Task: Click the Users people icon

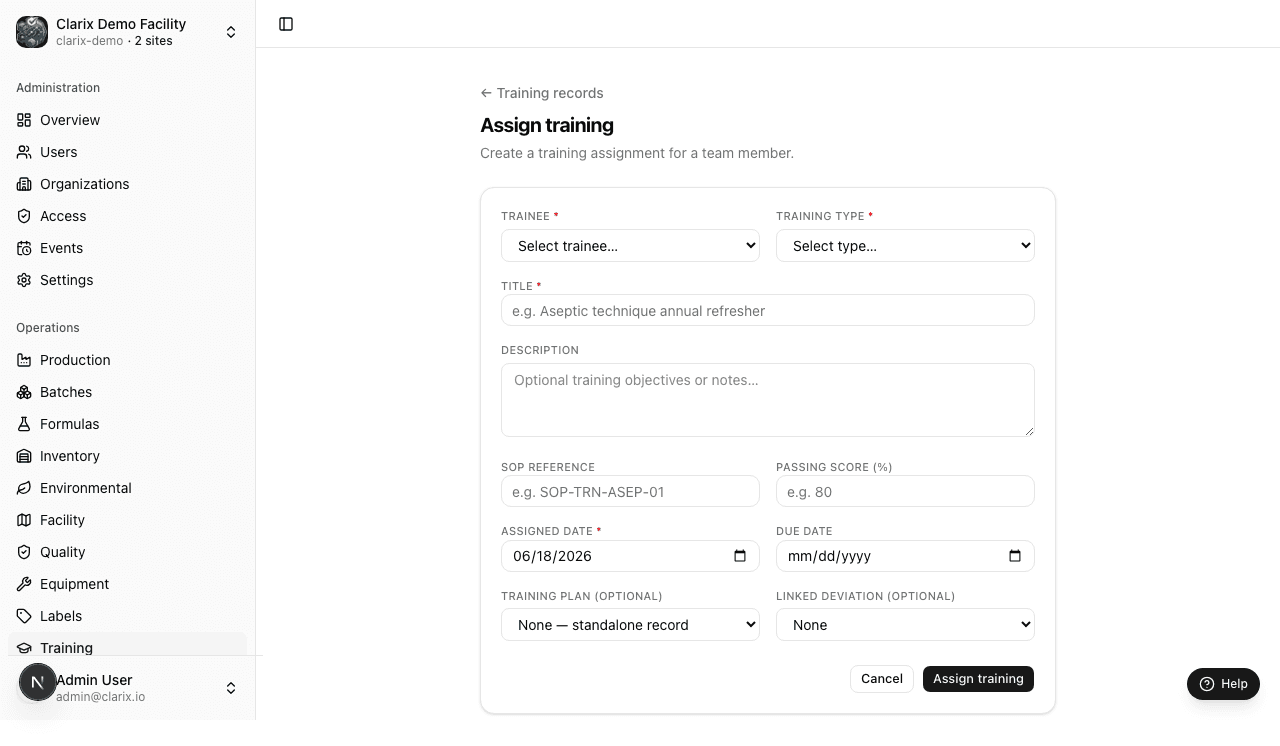Action: [x=24, y=152]
